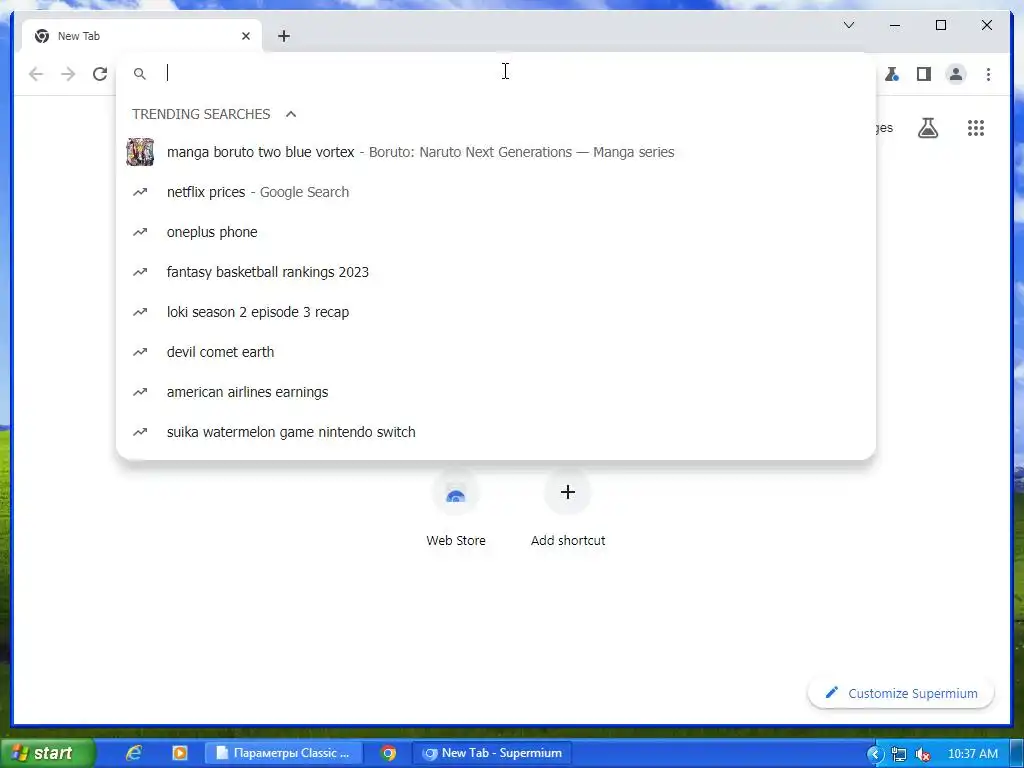Choose american airlines earnings suggestion
Image resolution: width=1024 pixels, height=768 pixels.
[x=496, y=392]
